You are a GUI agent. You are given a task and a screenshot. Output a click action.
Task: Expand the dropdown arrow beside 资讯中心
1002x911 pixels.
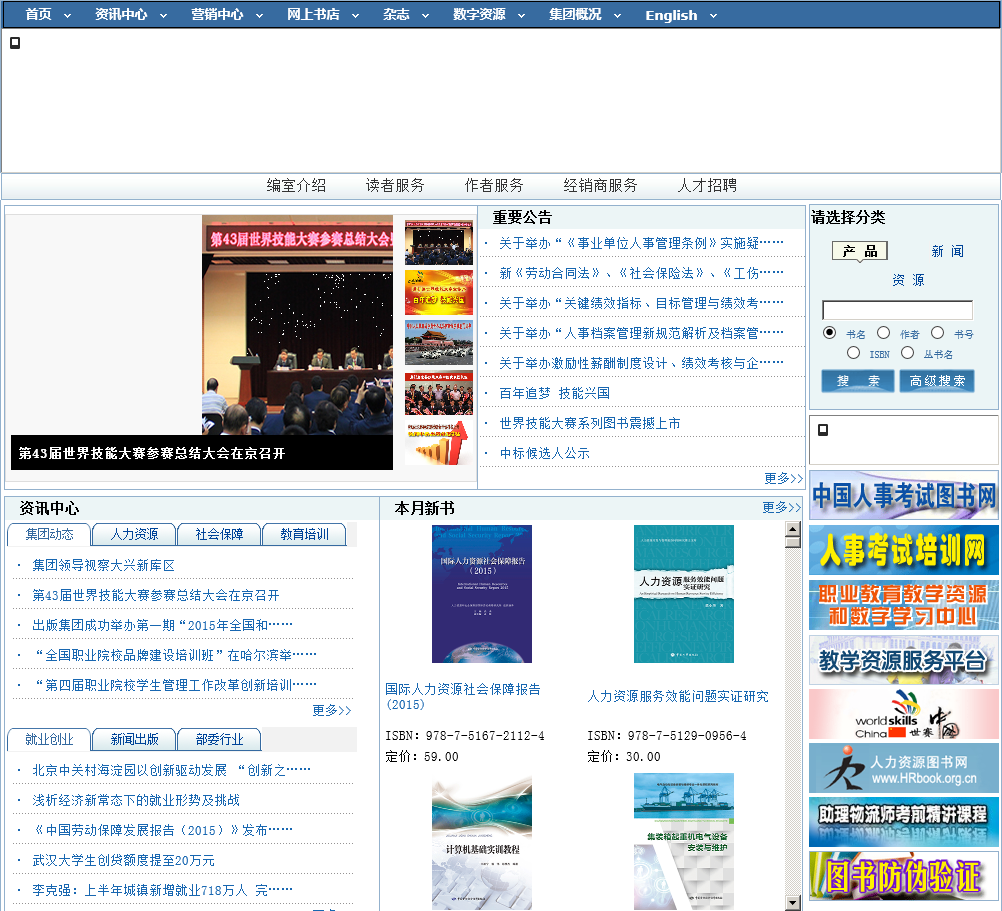[163, 15]
